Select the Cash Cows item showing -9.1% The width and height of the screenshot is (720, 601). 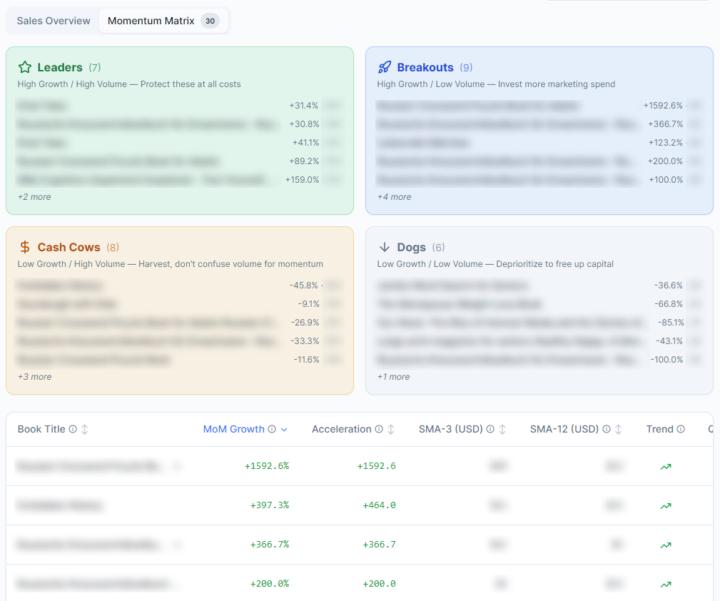179,304
